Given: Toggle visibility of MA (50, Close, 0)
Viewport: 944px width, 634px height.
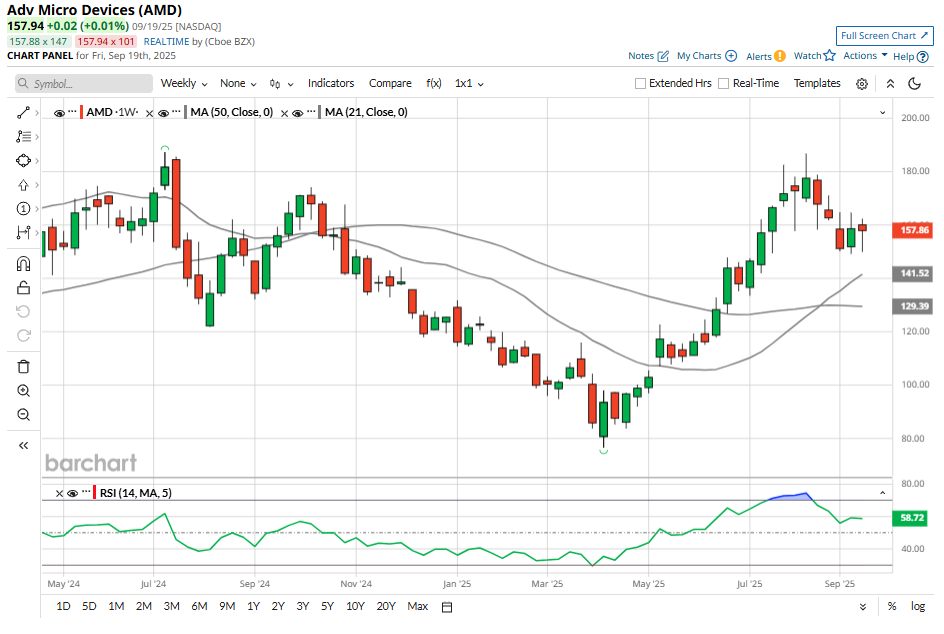Looking at the screenshot, I should 163,113.
